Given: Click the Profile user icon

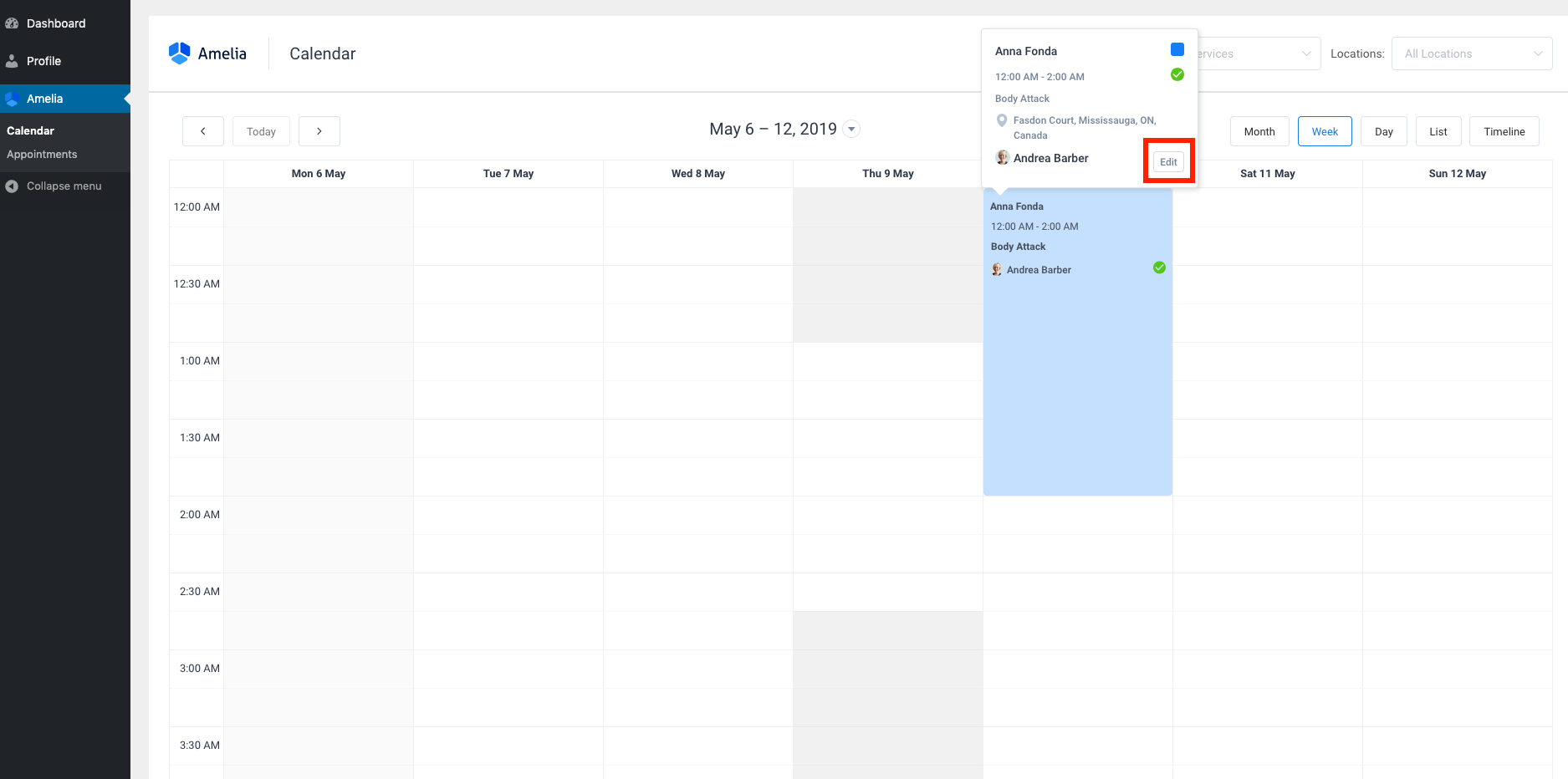Looking at the screenshot, I should [12, 60].
